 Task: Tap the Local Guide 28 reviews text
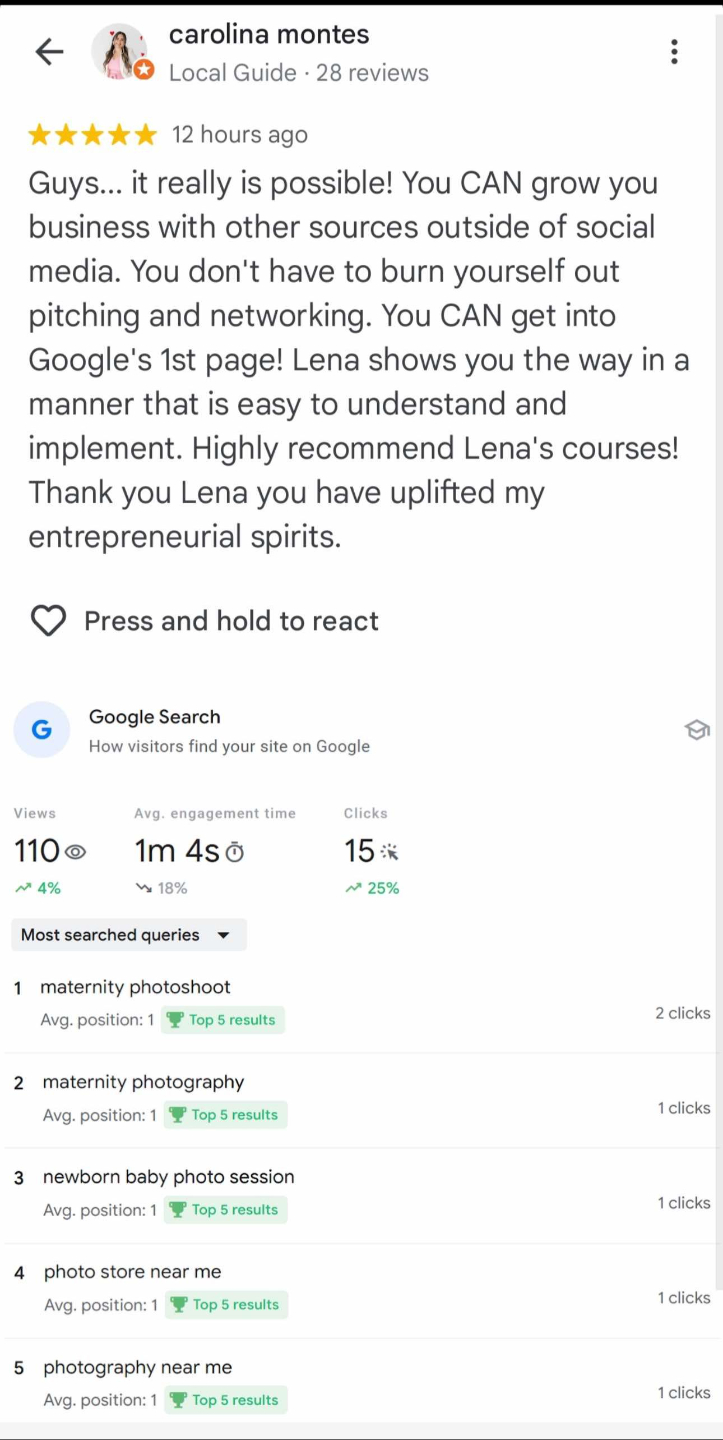point(298,73)
